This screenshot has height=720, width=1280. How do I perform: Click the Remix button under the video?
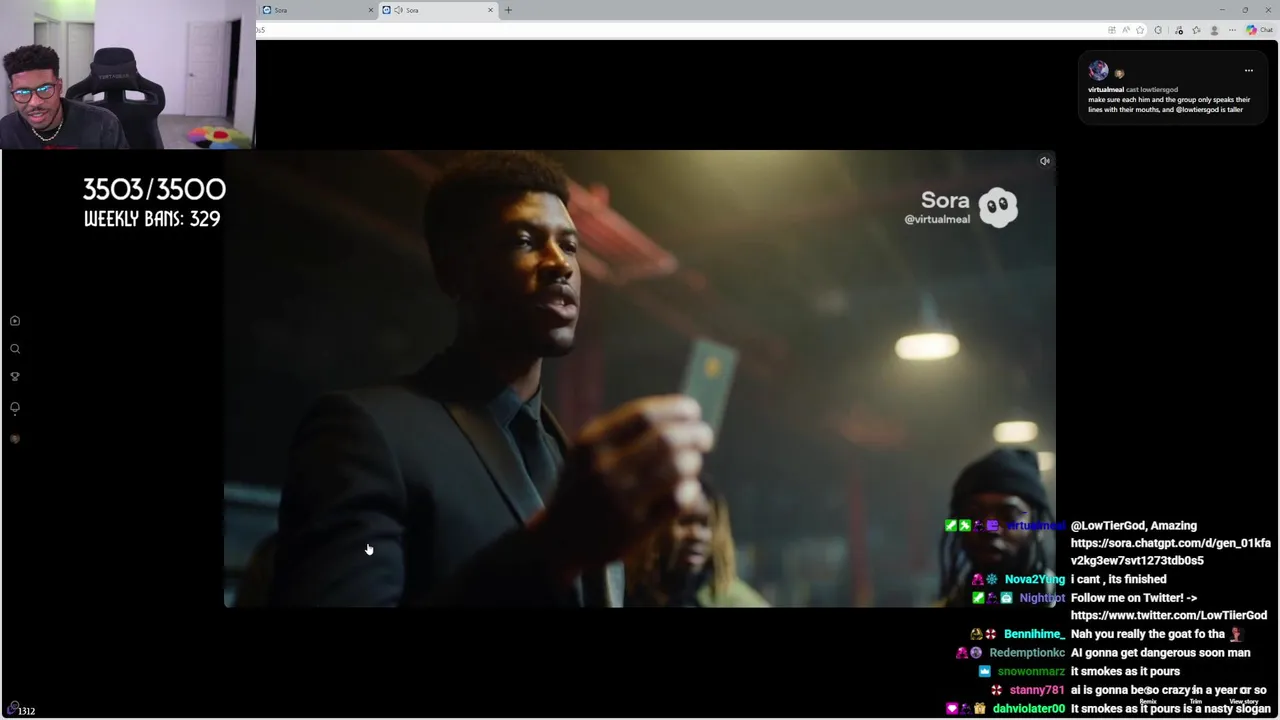click(x=1148, y=701)
